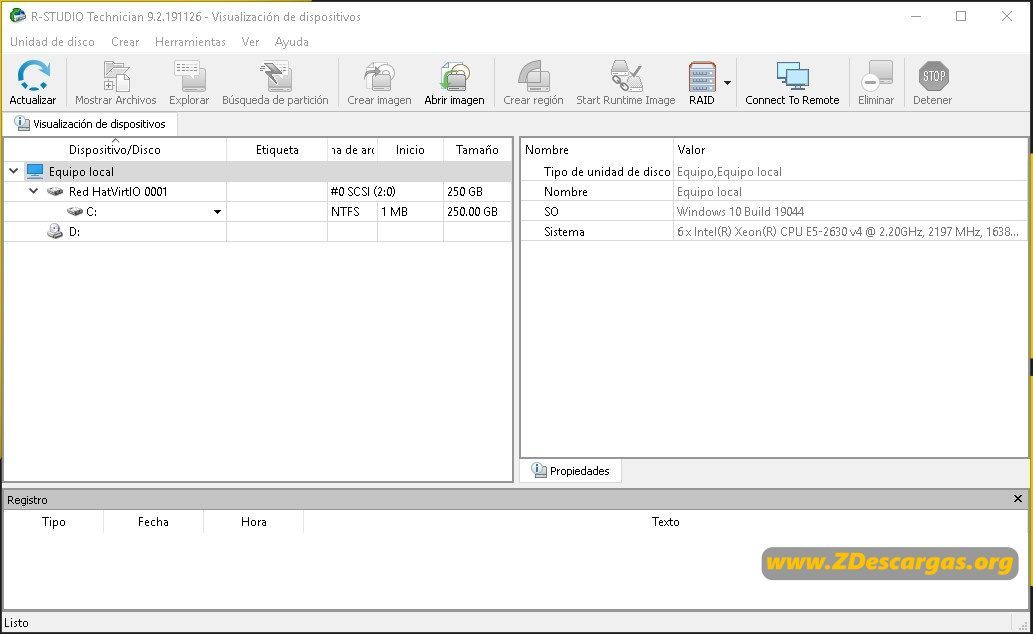Click the Actualizar refresh icon
The image size is (1033, 634).
[33, 76]
